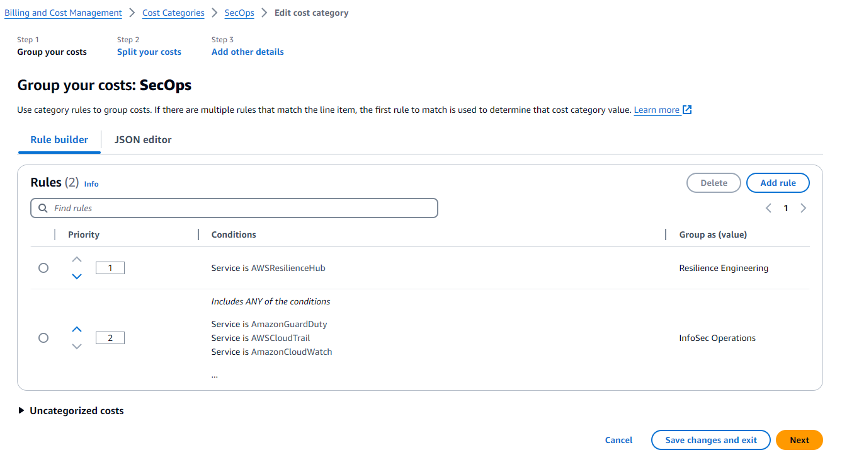Select the Resilience Engineering rule radio button
The image size is (842, 474).
point(43,268)
